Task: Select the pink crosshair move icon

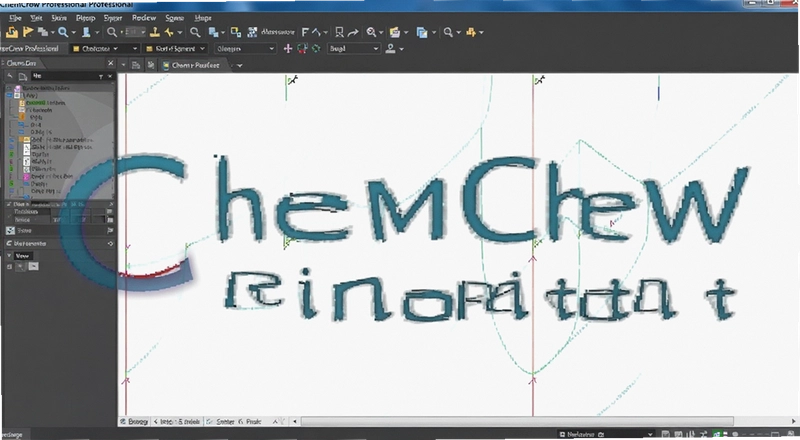Action: pos(288,48)
